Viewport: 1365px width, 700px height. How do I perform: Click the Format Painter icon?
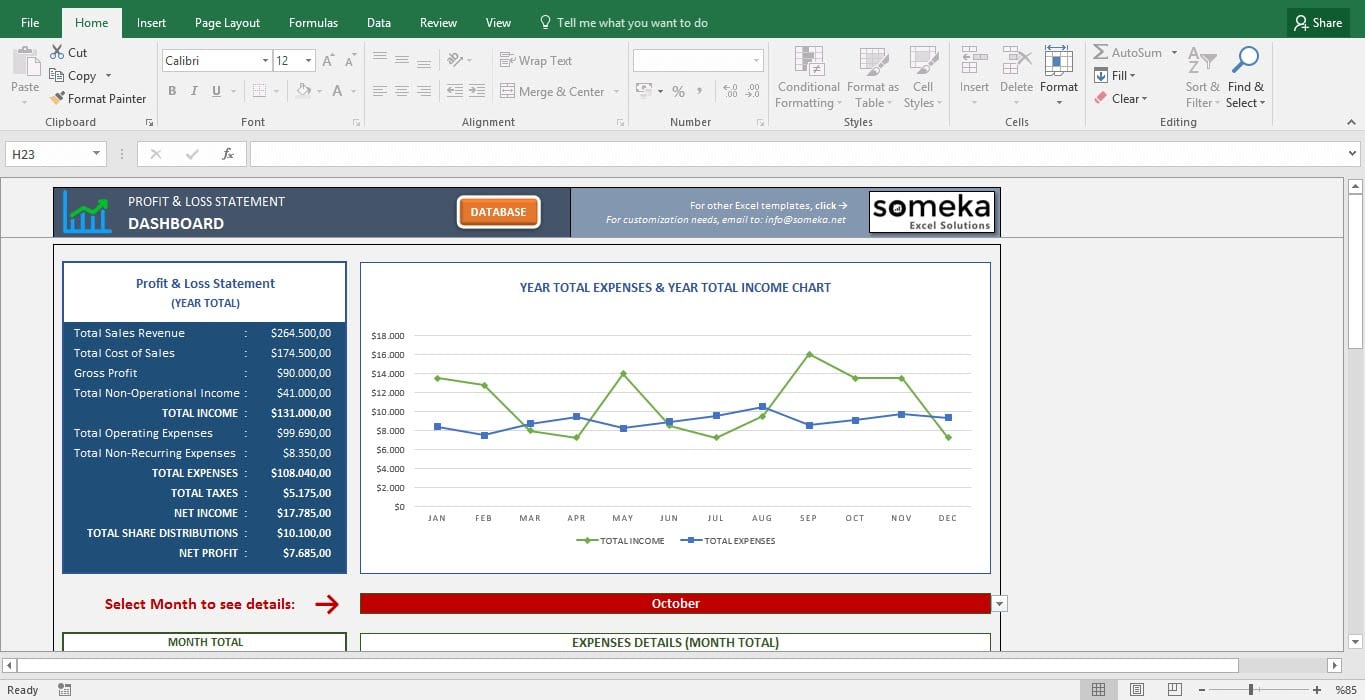(x=58, y=99)
